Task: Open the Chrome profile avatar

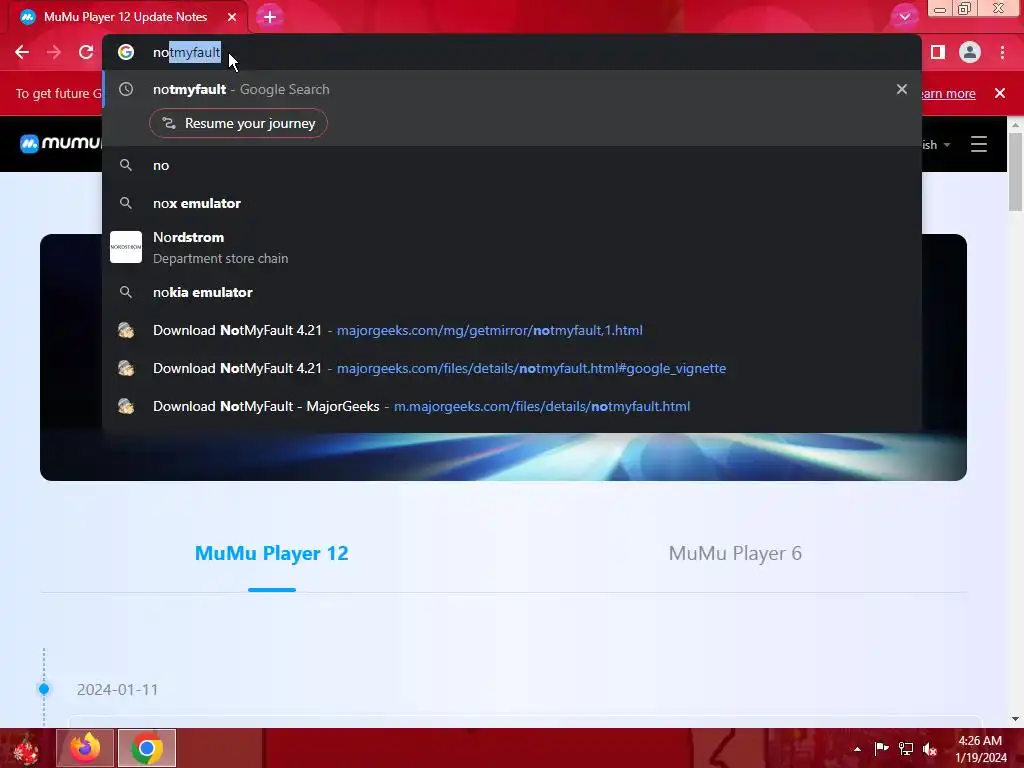Action: (970, 52)
